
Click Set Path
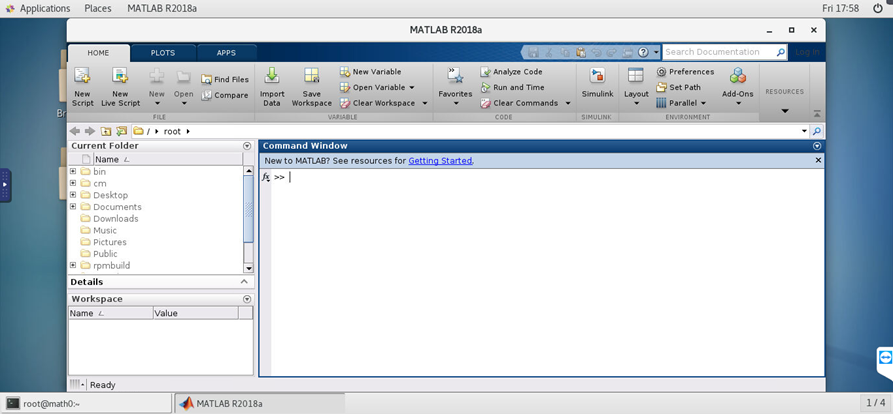678,87
